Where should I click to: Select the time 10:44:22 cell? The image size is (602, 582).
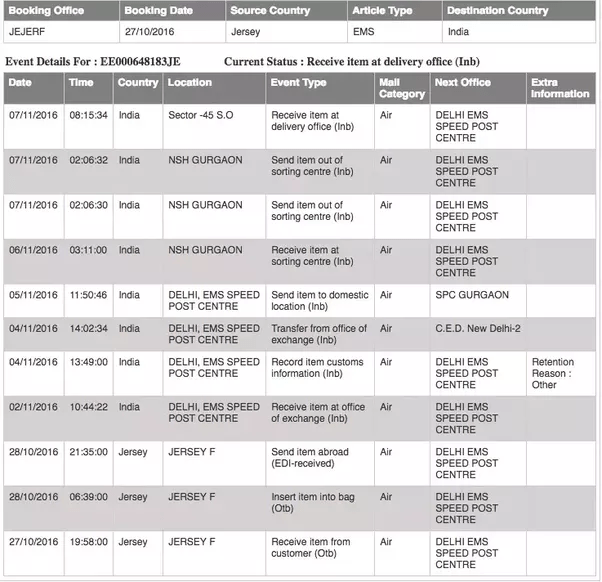(x=89, y=418)
